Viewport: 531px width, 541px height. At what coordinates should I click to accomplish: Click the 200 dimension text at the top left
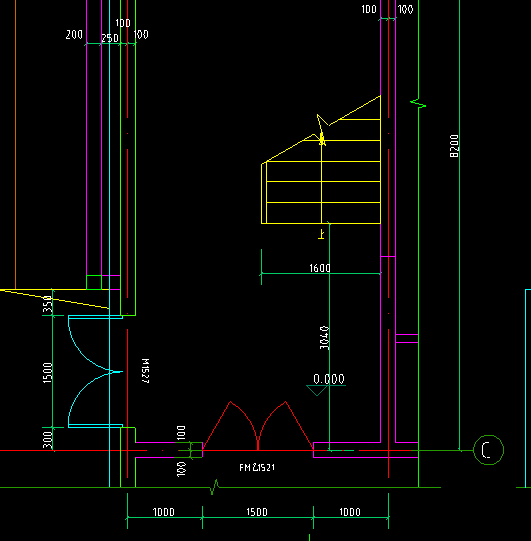tap(74, 35)
